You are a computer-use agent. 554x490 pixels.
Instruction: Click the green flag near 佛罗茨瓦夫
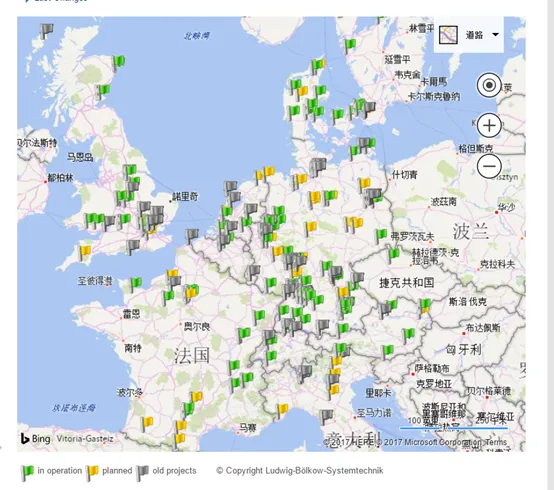point(380,236)
